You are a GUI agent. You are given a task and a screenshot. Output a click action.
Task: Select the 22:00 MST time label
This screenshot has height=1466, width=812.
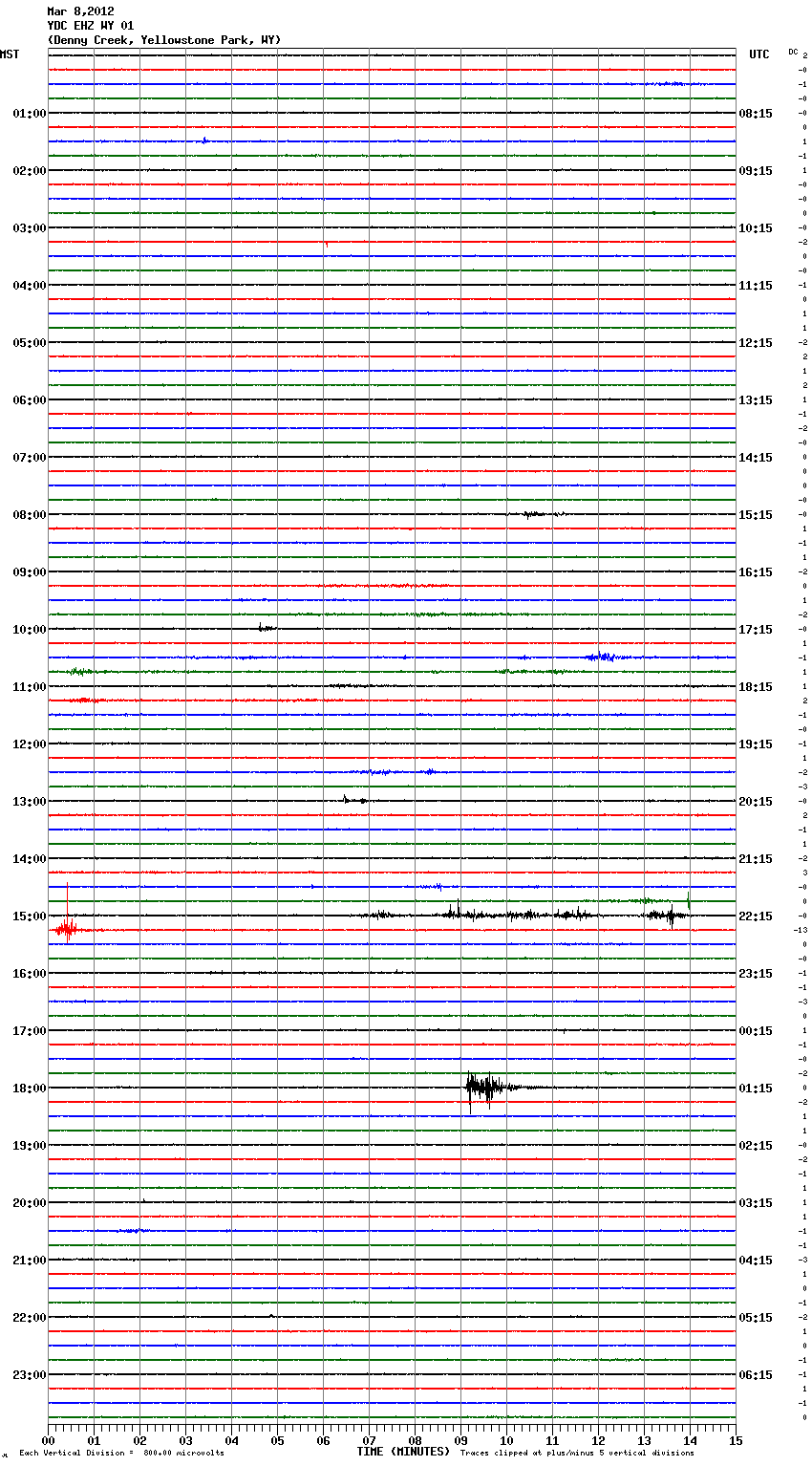[29, 1318]
